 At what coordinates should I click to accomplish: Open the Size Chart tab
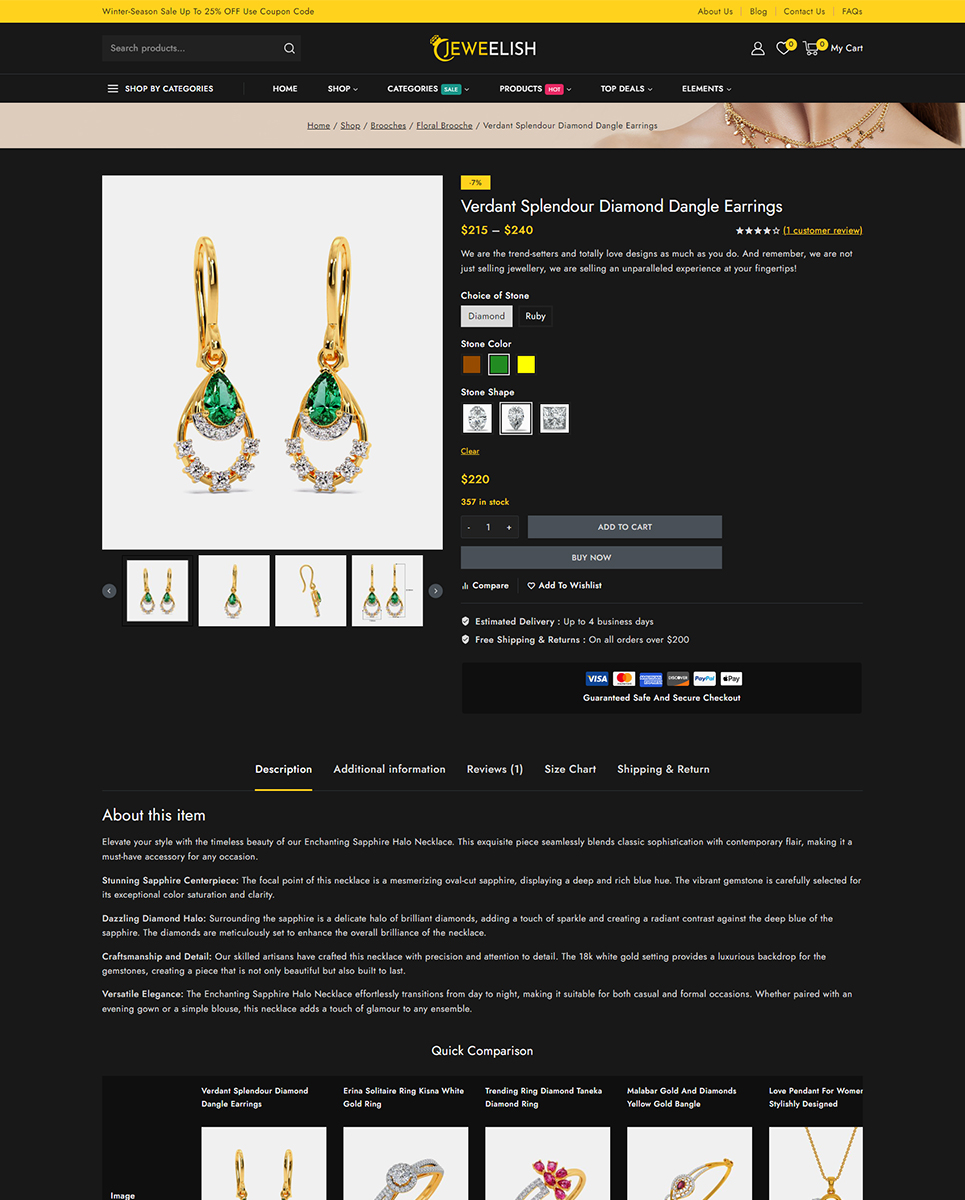570,769
